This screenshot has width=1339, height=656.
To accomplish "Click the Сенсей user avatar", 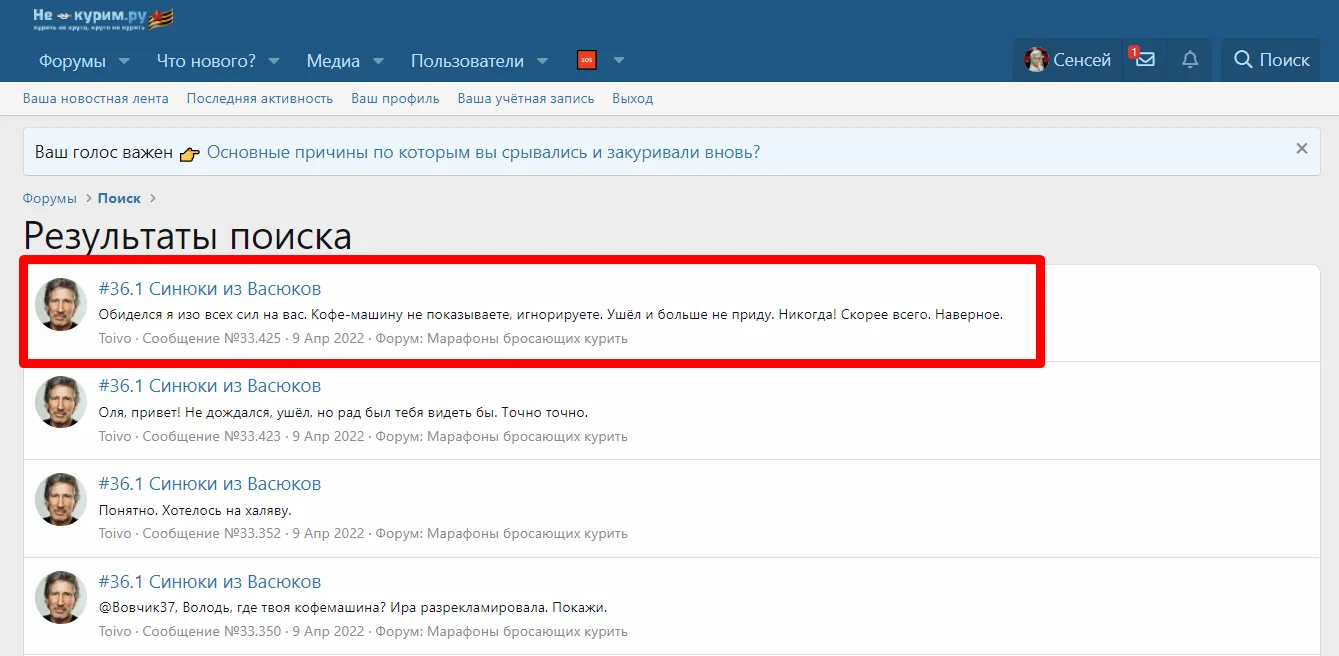I will [1035, 60].
